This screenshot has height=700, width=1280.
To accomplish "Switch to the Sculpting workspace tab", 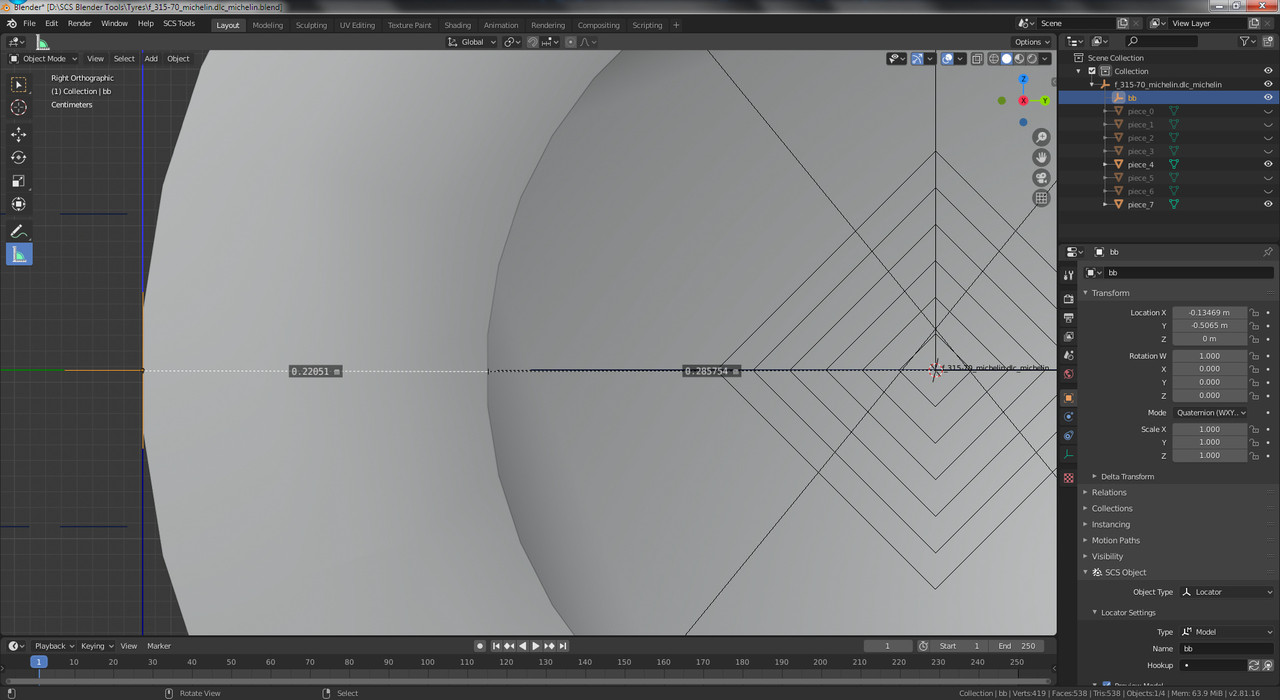I will pos(311,25).
